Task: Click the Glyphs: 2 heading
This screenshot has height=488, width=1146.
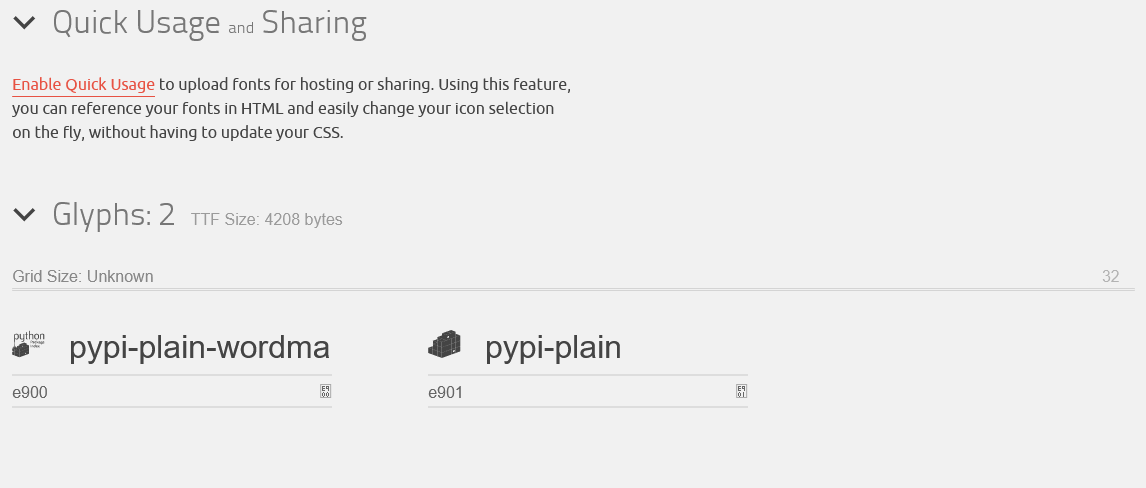Action: tap(114, 215)
